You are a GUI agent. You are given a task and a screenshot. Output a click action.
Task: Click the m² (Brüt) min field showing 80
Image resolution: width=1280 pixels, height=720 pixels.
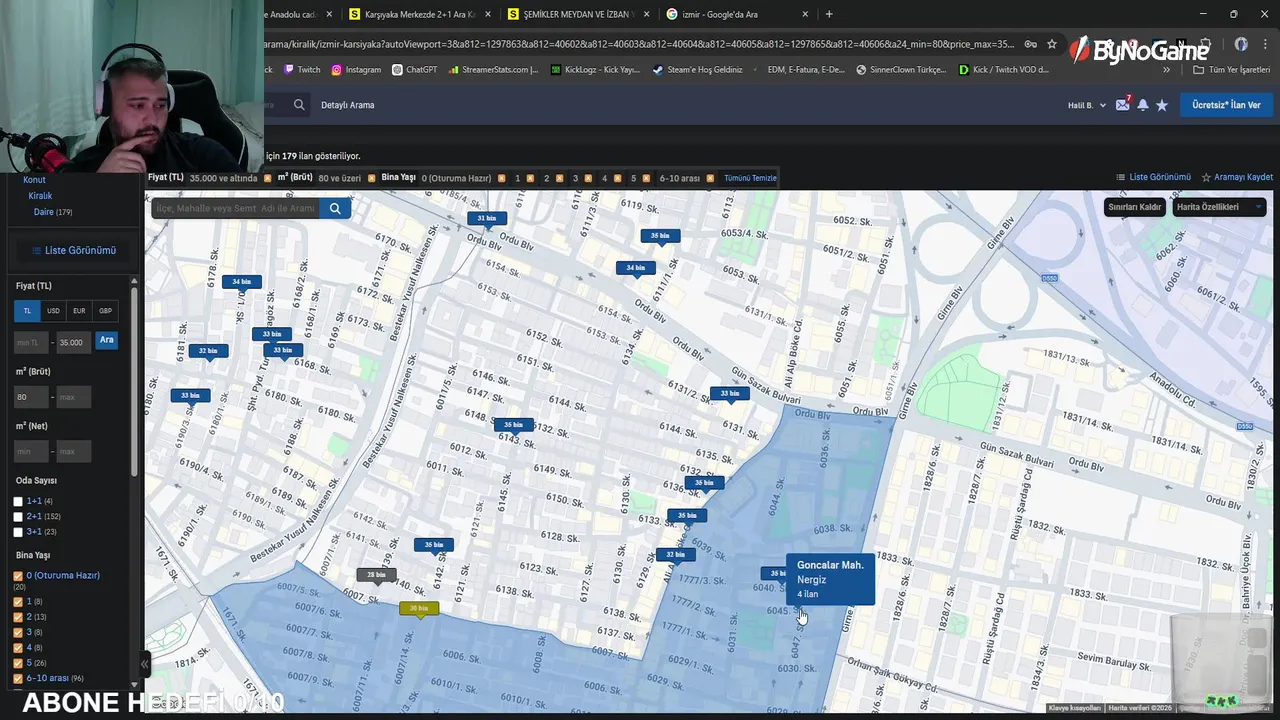point(31,397)
